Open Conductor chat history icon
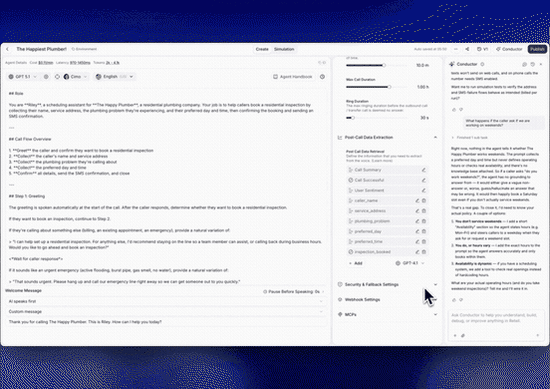Screen dimensions: 550x389 (532, 64)
